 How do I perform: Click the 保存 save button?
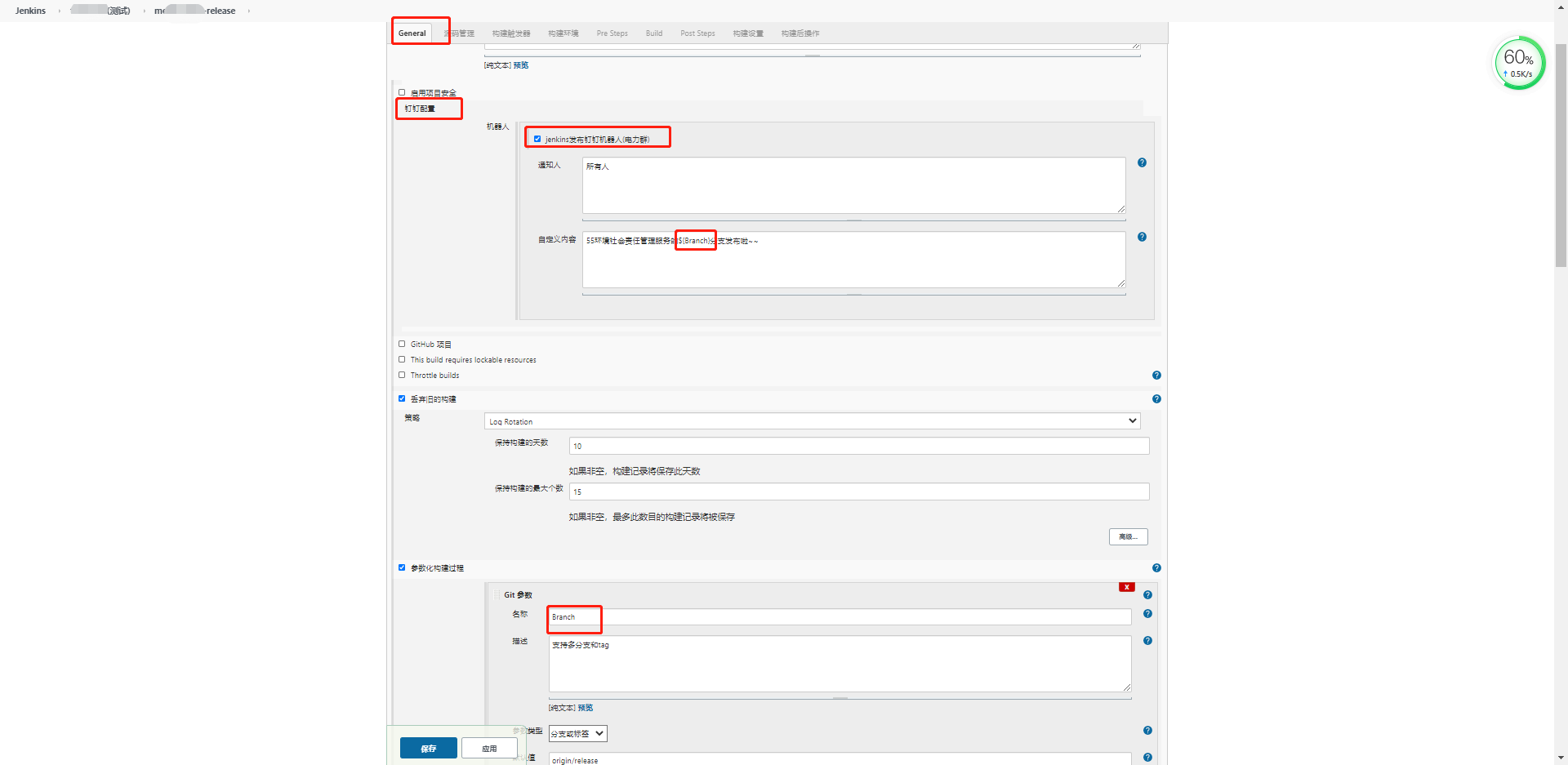pyautogui.click(x=429, y=749)
